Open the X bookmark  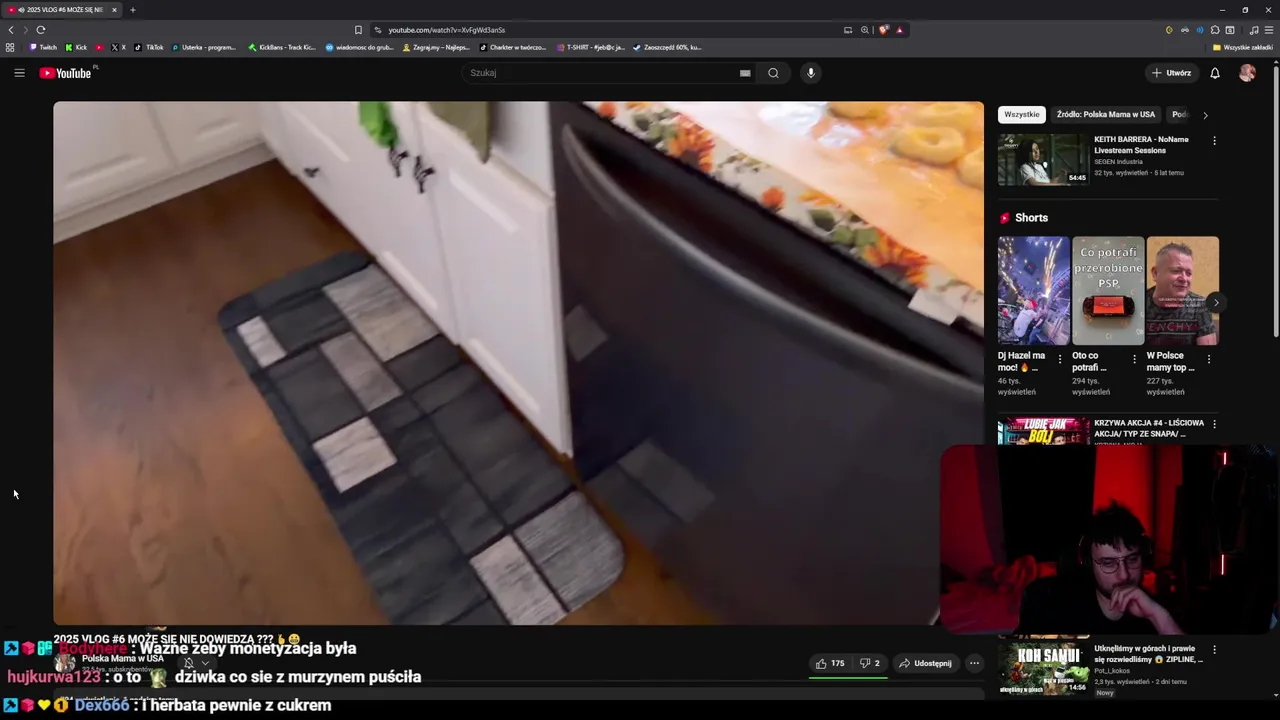(119, 47)
